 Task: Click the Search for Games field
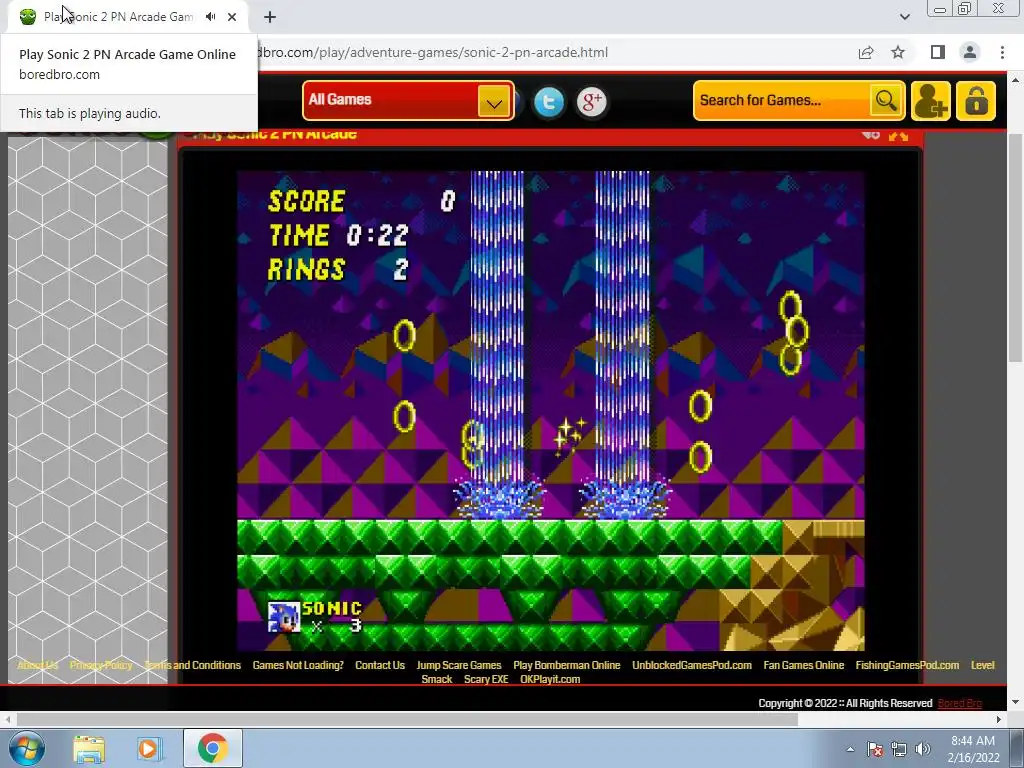(782, 101)
